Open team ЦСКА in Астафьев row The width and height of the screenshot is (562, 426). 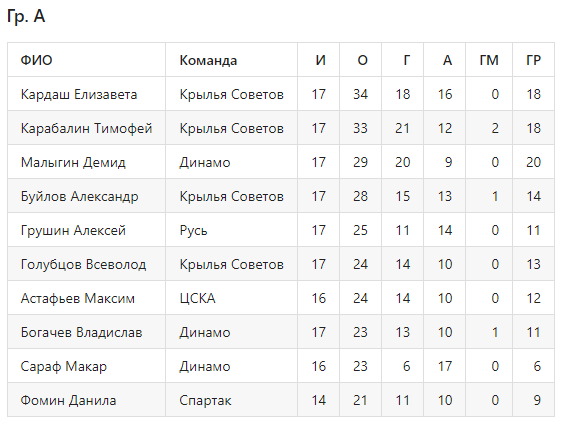pos(197,298)
